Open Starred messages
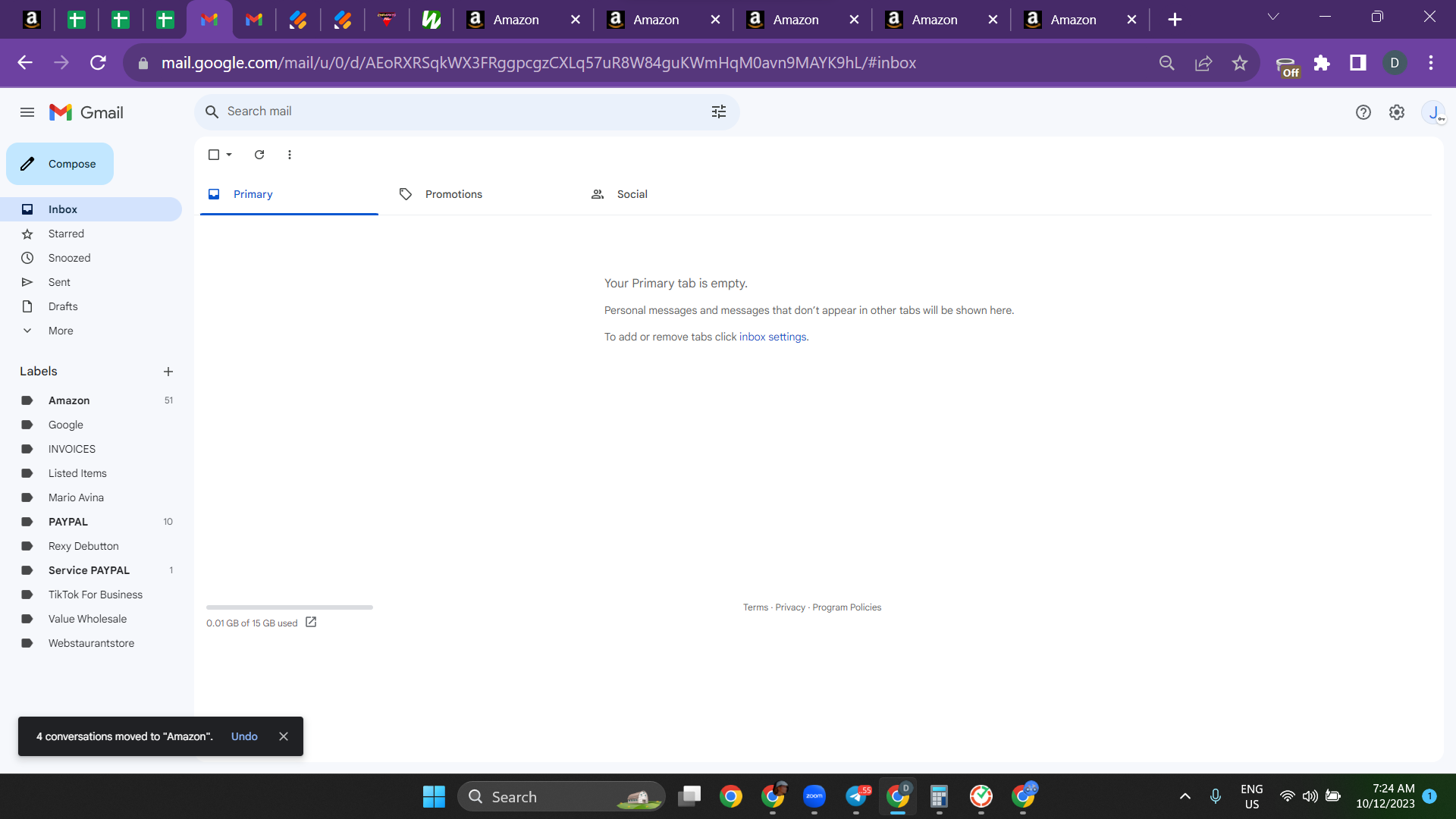The image size is (1456, 819). click(91, 234)
